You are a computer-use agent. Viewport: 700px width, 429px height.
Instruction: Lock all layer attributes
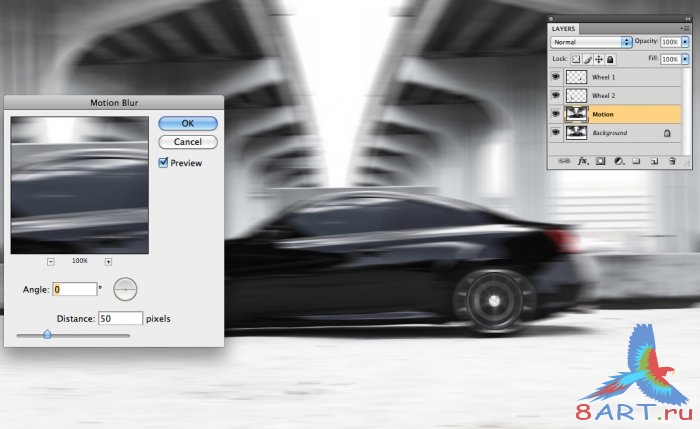(x=610, y=59)
